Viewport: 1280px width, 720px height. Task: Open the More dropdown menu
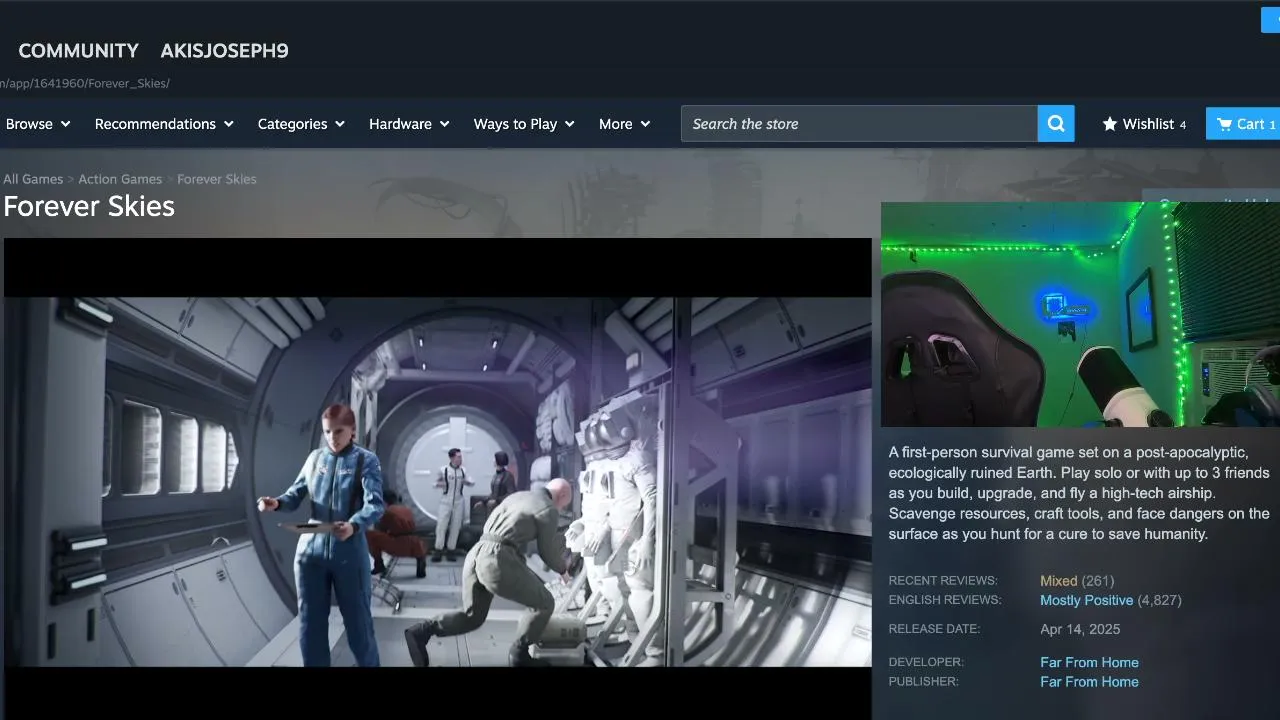[x=624, y=124]
